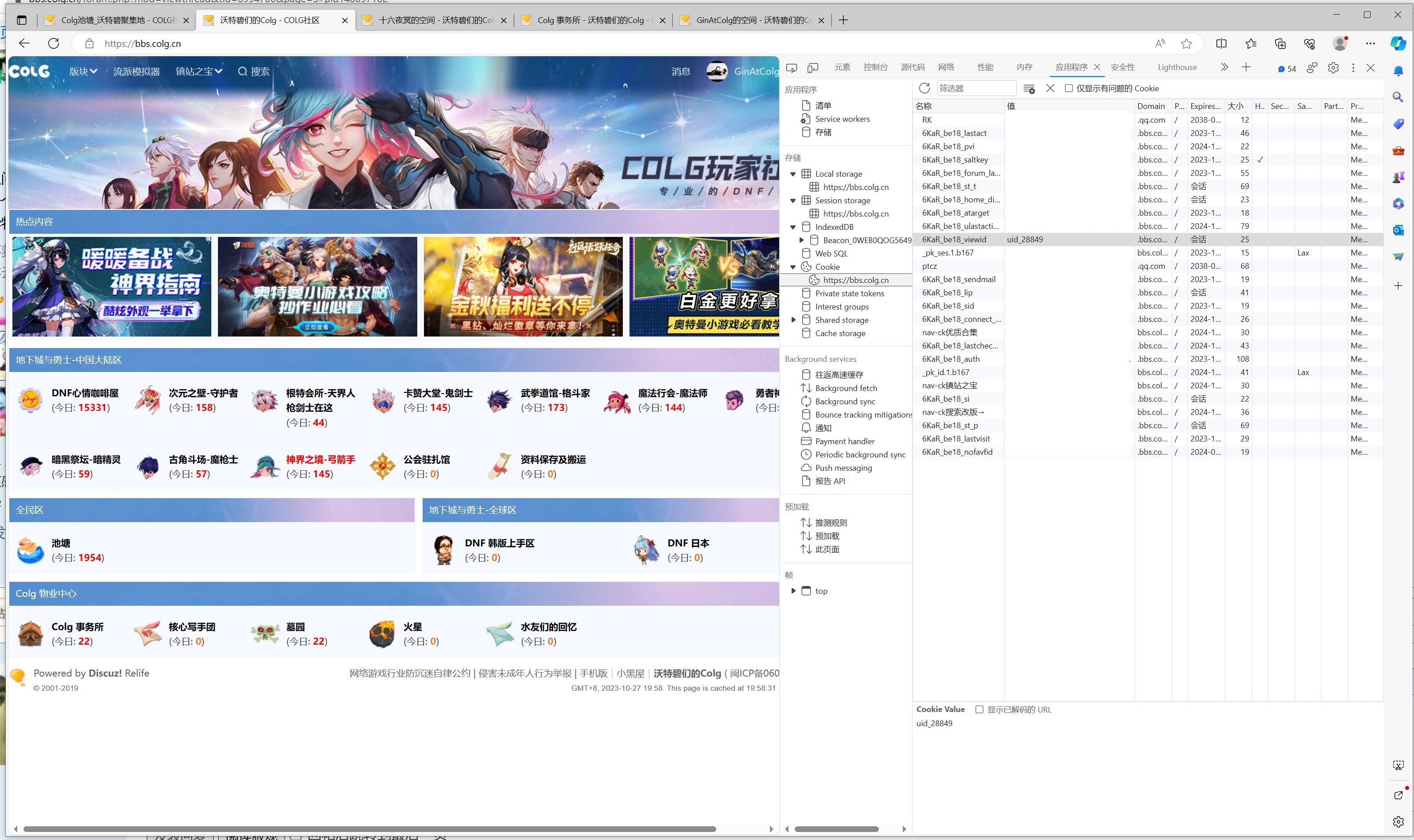Open the browser profile avatar
The width and height of the screenshot is (1414, 840).
click(x=1340, y=43)
